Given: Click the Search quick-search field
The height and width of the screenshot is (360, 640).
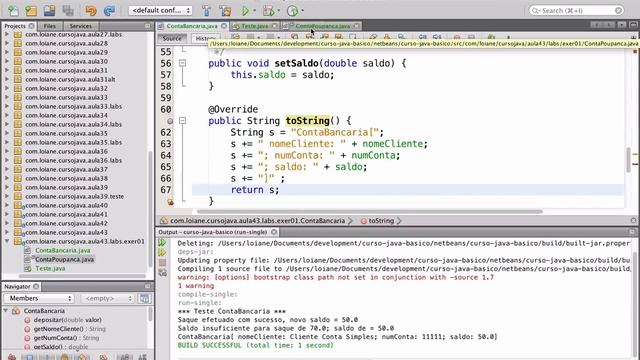Looking at the screenshot, I should 576,10.
